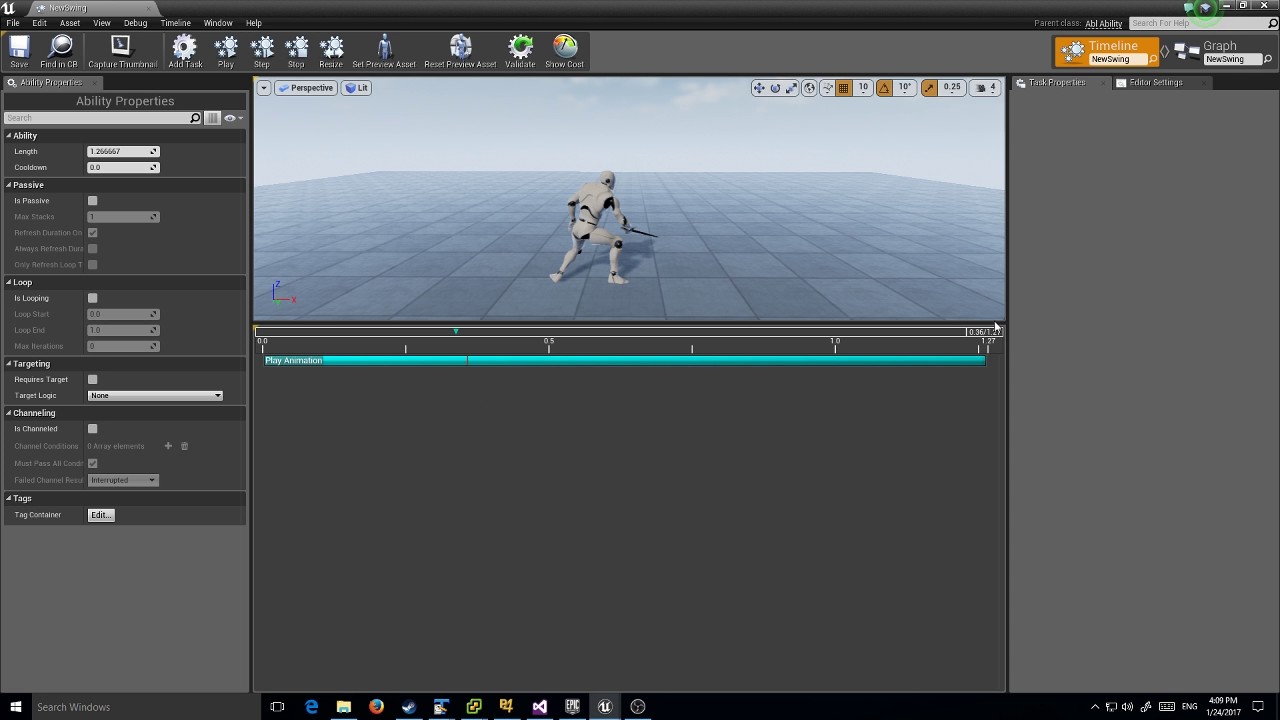Screen dimensions: 1280x720
Task: Switch to the Editor Settings tab
Action: (1155, 82)
